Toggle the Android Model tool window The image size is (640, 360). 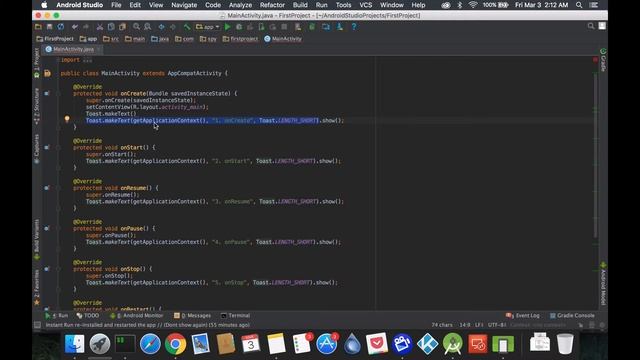coord(603,284)
